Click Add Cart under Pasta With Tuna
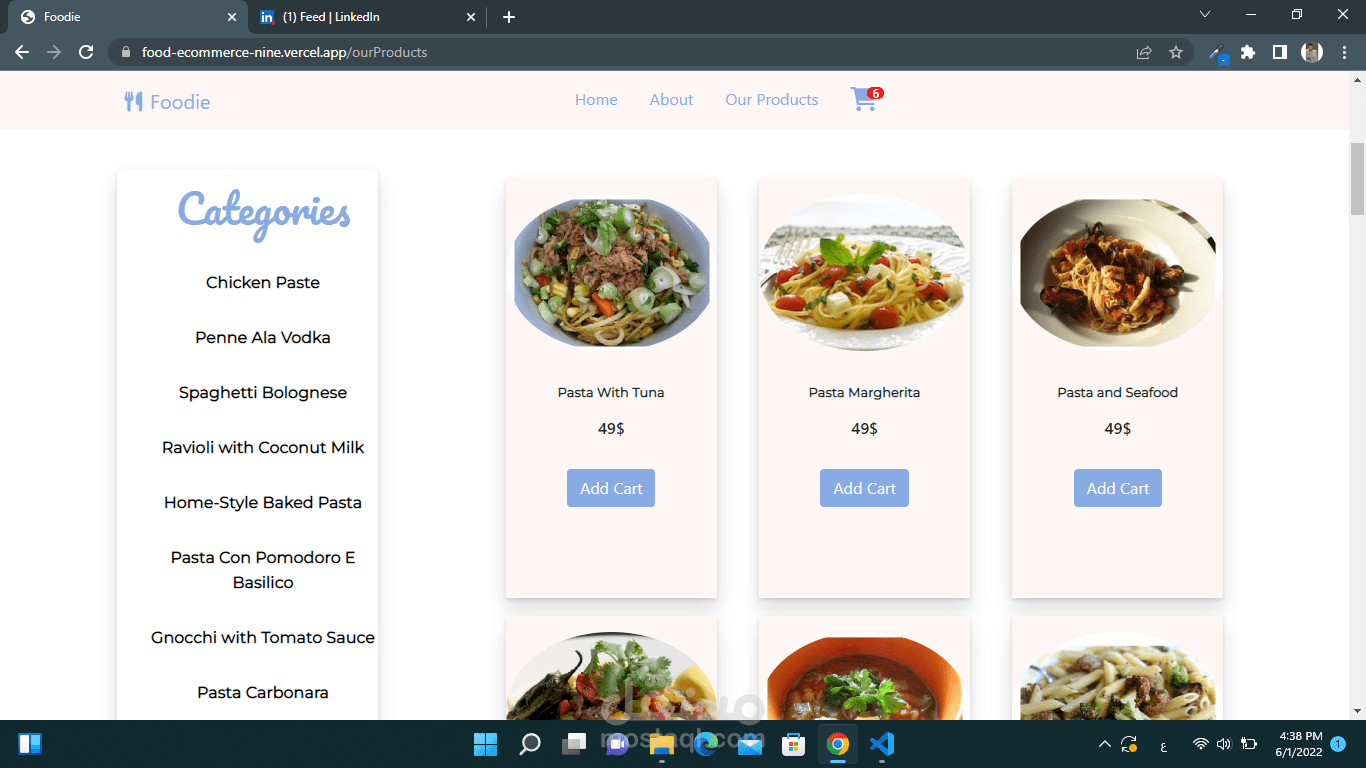 (610, 488)
